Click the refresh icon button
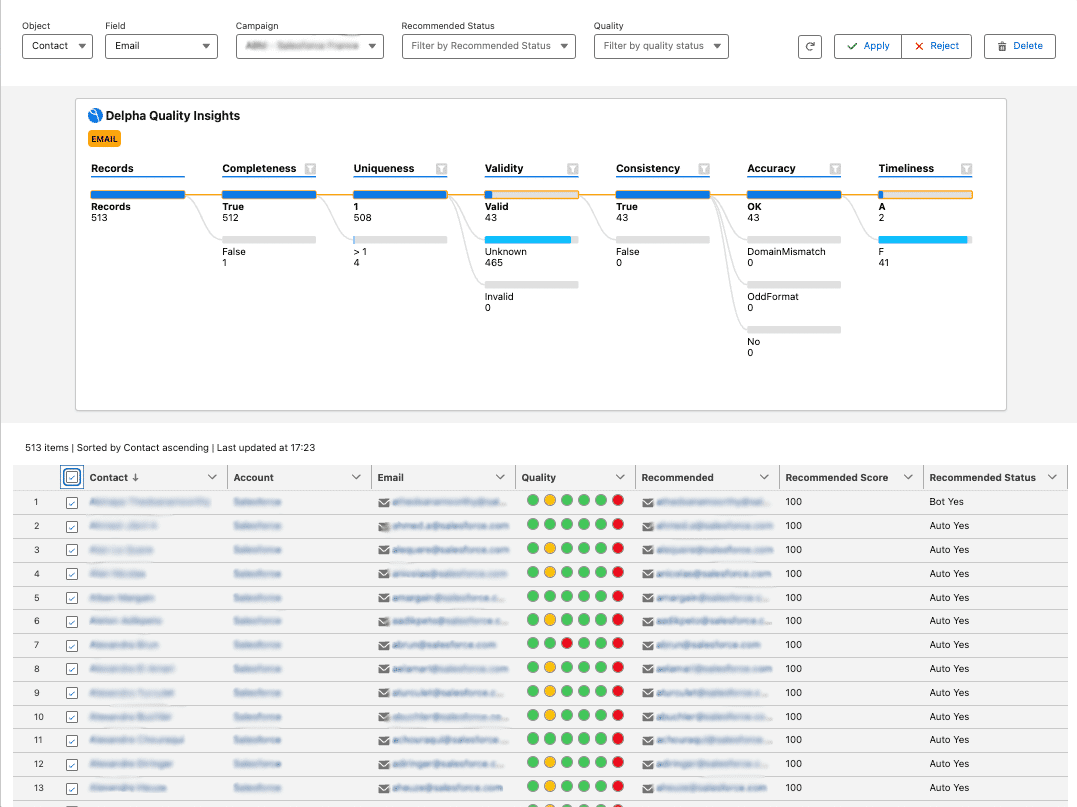 pyautogui.click(x=810, y=46)
